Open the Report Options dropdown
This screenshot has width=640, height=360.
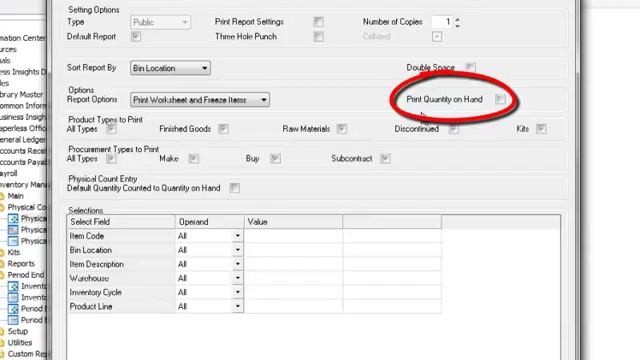200,100
